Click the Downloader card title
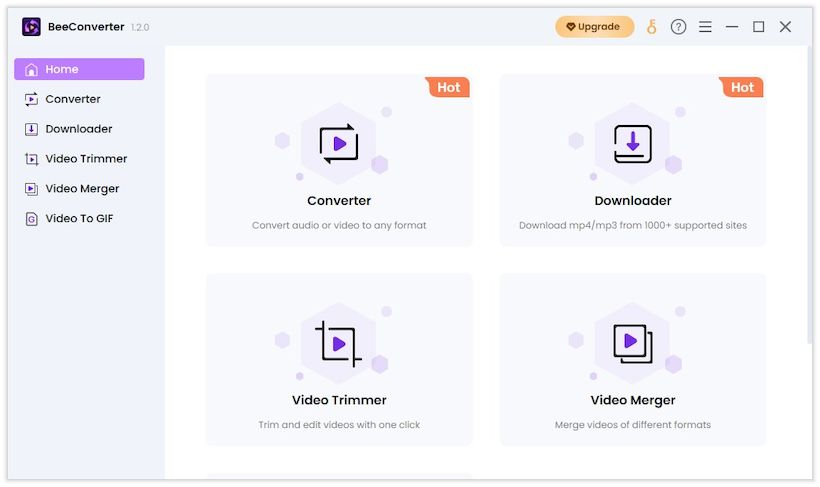The height and width of the screenshot is (487, 820). pyautogui.click(x=633, y=200)
